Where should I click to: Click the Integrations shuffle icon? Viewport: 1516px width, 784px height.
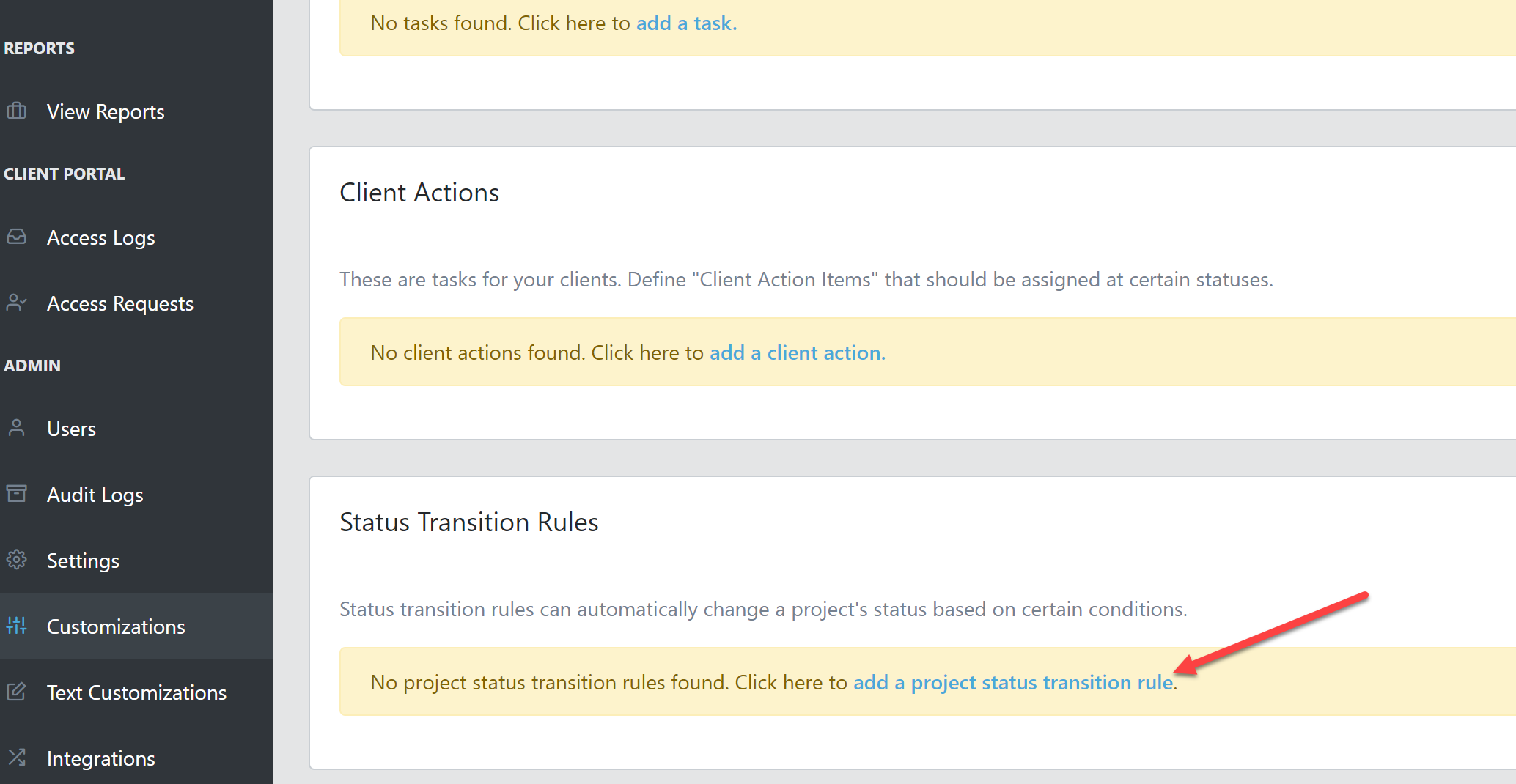tap(16, 758)
